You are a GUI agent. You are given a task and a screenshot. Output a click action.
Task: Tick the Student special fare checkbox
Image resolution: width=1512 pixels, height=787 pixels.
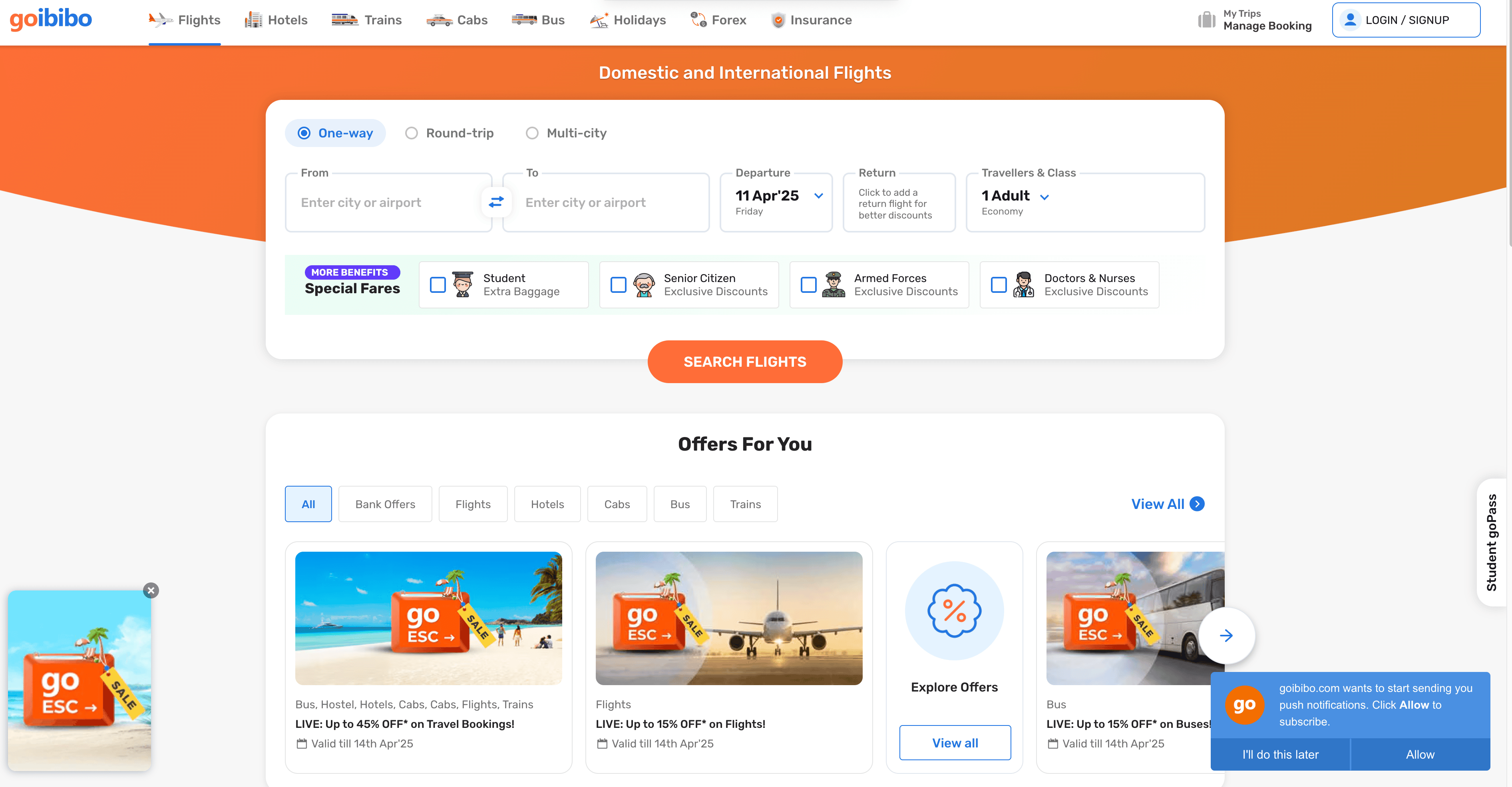point(438,284)
